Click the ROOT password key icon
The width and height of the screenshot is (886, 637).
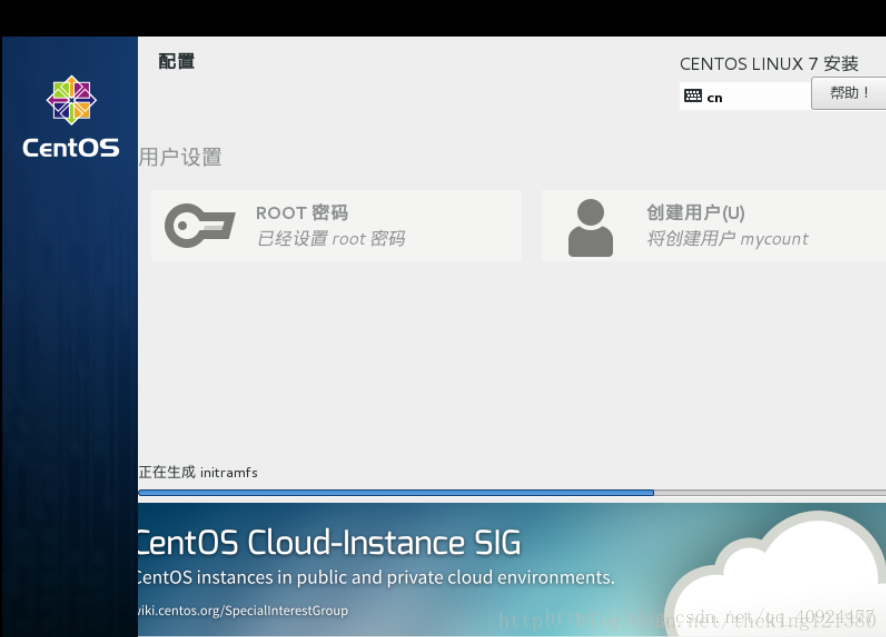pos(199,226)
